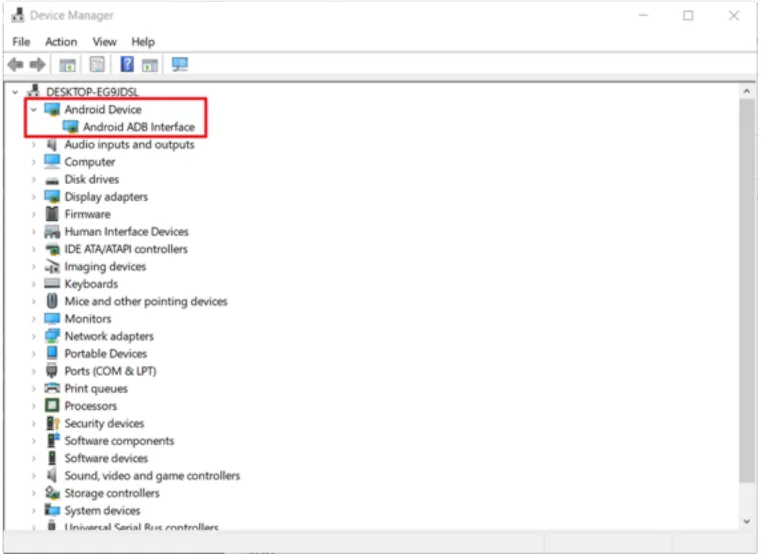Click the scroll up arrow

click(x=746, y=91)
